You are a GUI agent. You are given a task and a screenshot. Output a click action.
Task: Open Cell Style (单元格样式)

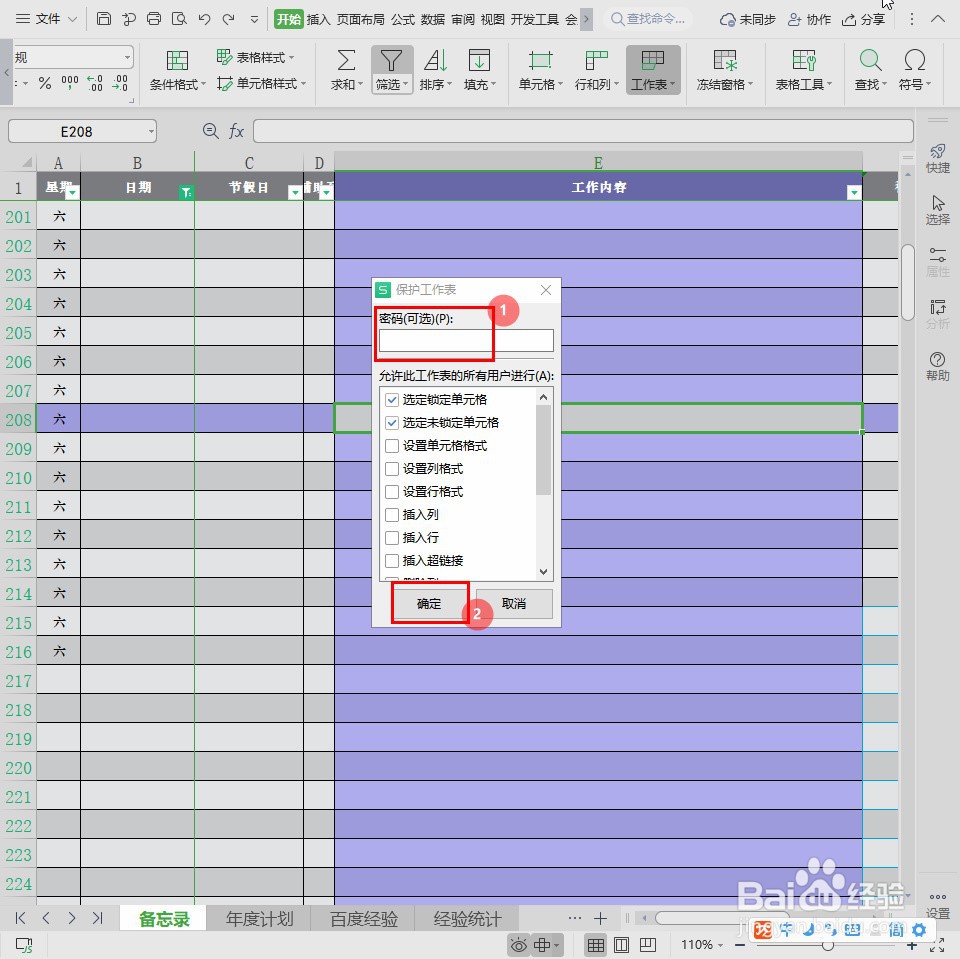tap(261, 83)
